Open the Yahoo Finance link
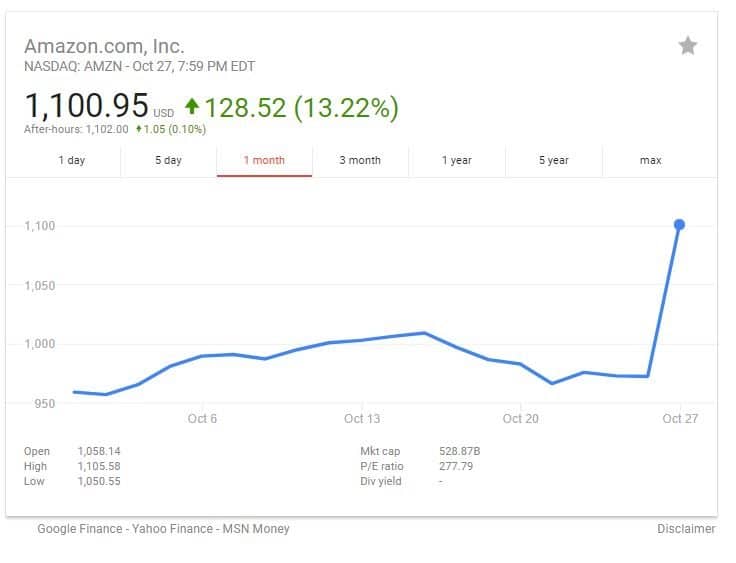This screenshot has width=736, height=563. click(173, 528)
